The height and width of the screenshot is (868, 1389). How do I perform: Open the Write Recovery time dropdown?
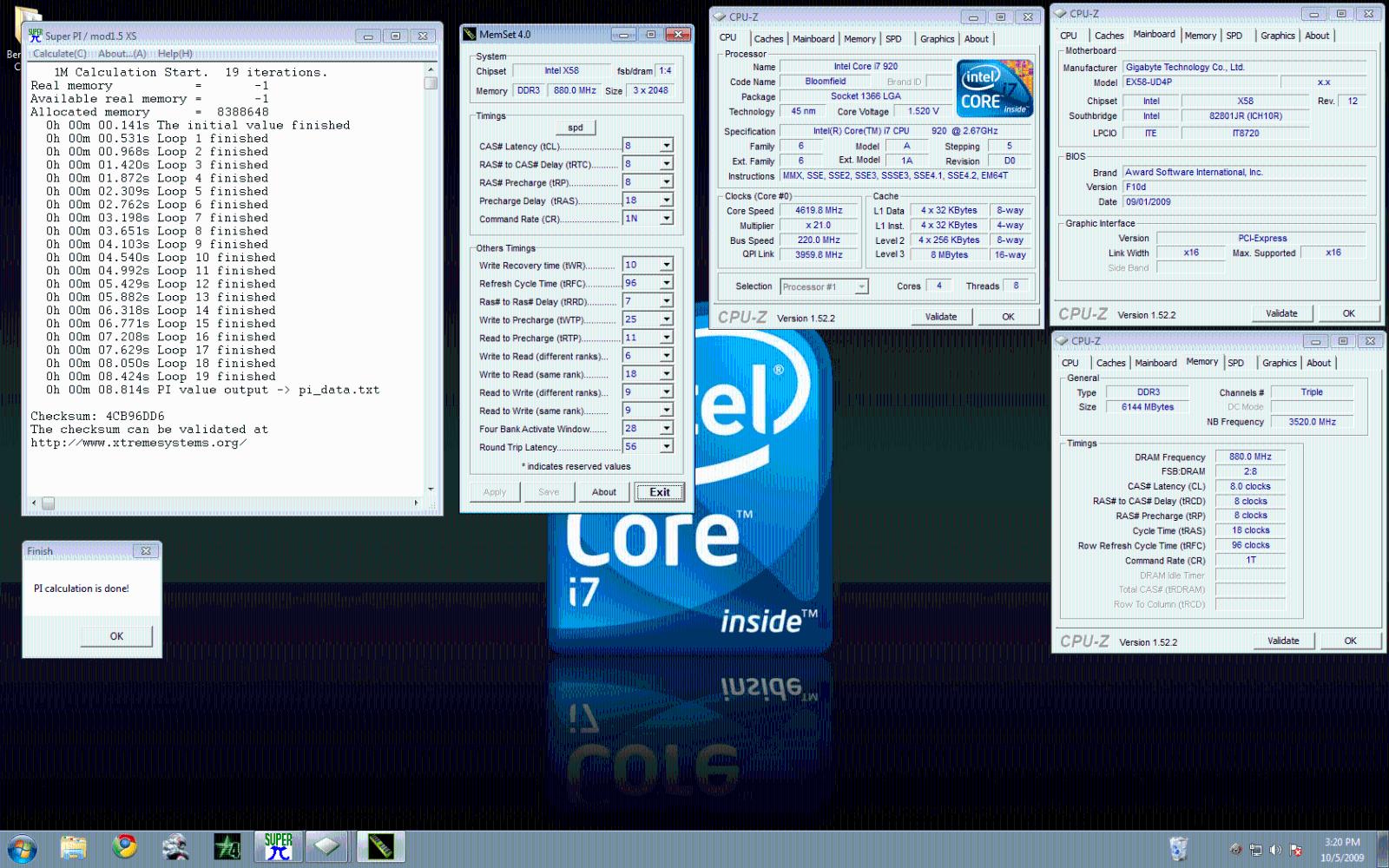click(x=667, y=265)
